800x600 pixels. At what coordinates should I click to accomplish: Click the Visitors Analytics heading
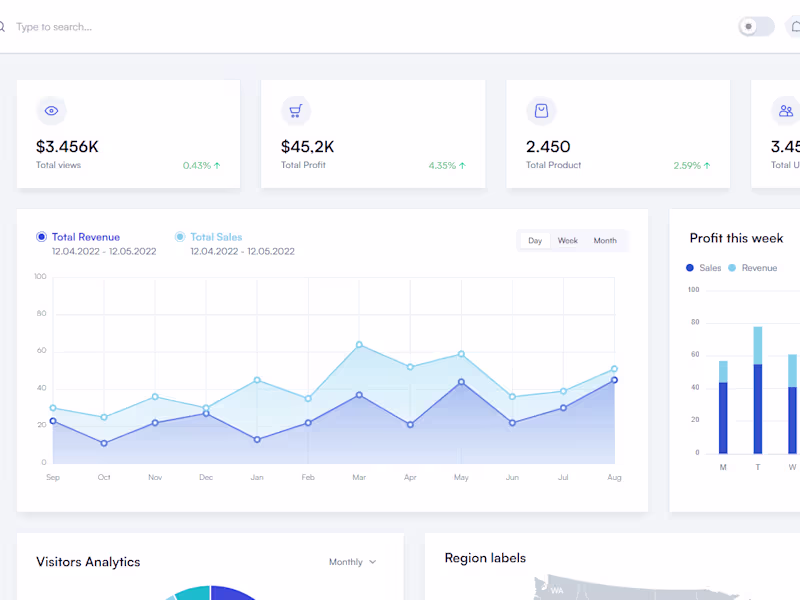point(88,562)
